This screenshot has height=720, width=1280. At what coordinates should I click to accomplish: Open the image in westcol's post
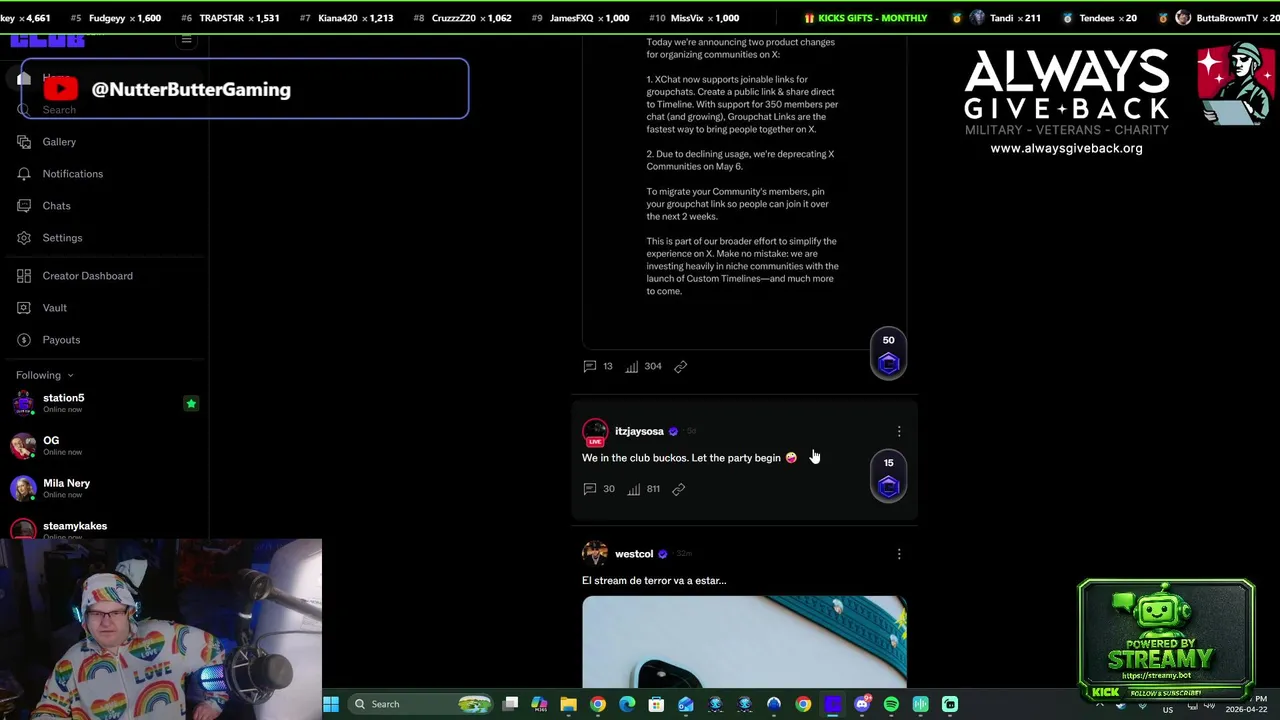coord(744,642)
